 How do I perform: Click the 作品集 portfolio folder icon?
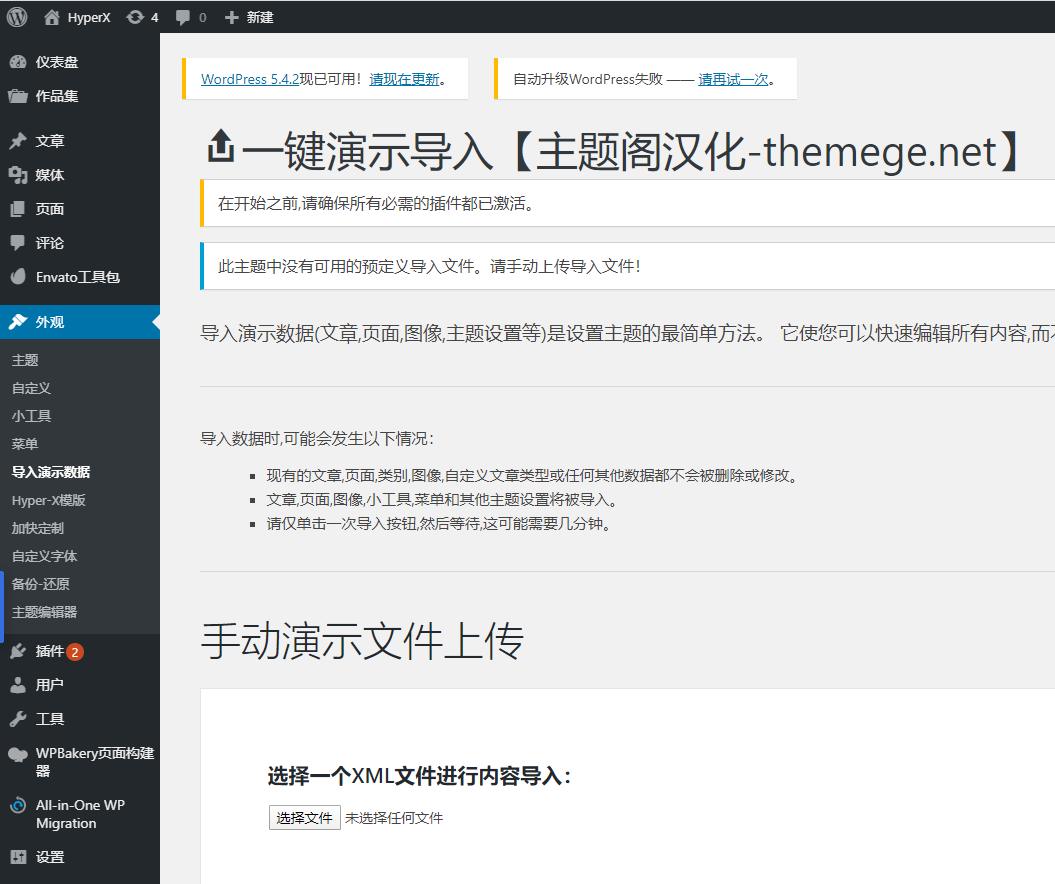click(x=18, y=96)
